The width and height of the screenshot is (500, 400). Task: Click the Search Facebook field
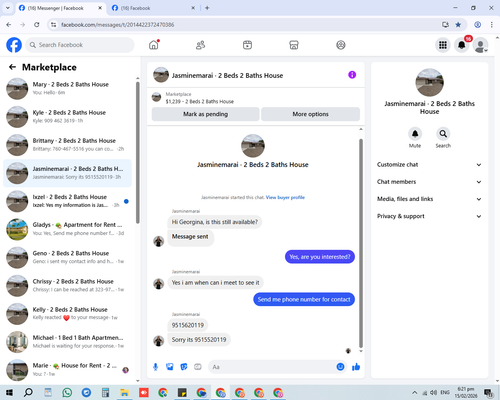coord(80,45)
